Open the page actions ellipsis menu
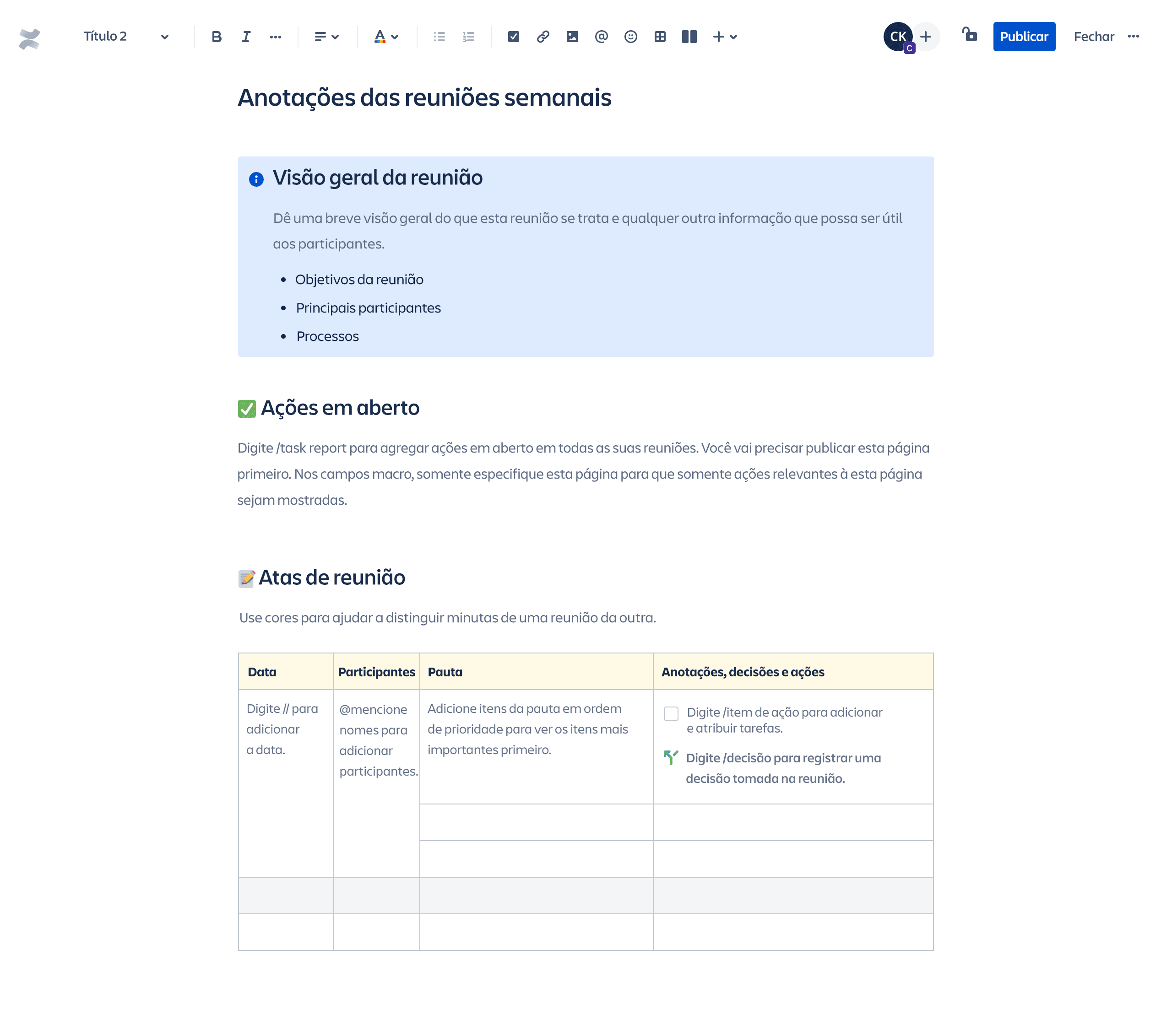This screenshot has height=1036, width=1172. pyautogui.click(x=1133, y=37)
